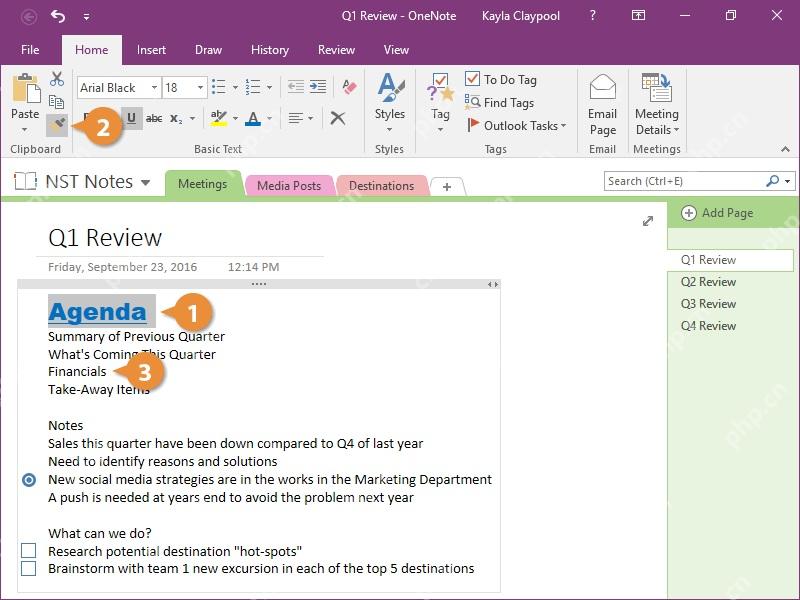Click the paragraph alignment icon
This screenshot has height=600, width=800.
296,118
